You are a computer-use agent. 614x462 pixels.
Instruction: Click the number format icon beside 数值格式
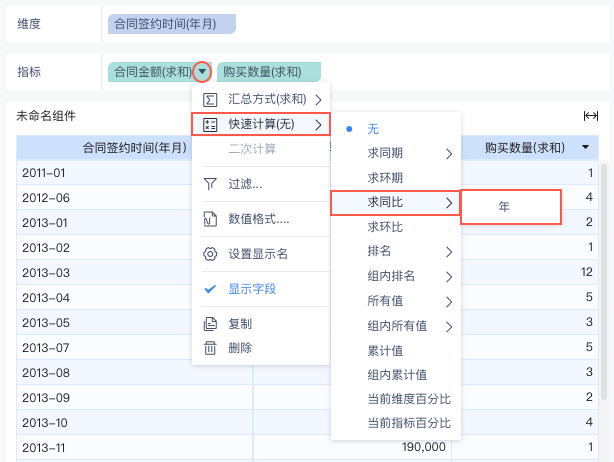(210, 219)
